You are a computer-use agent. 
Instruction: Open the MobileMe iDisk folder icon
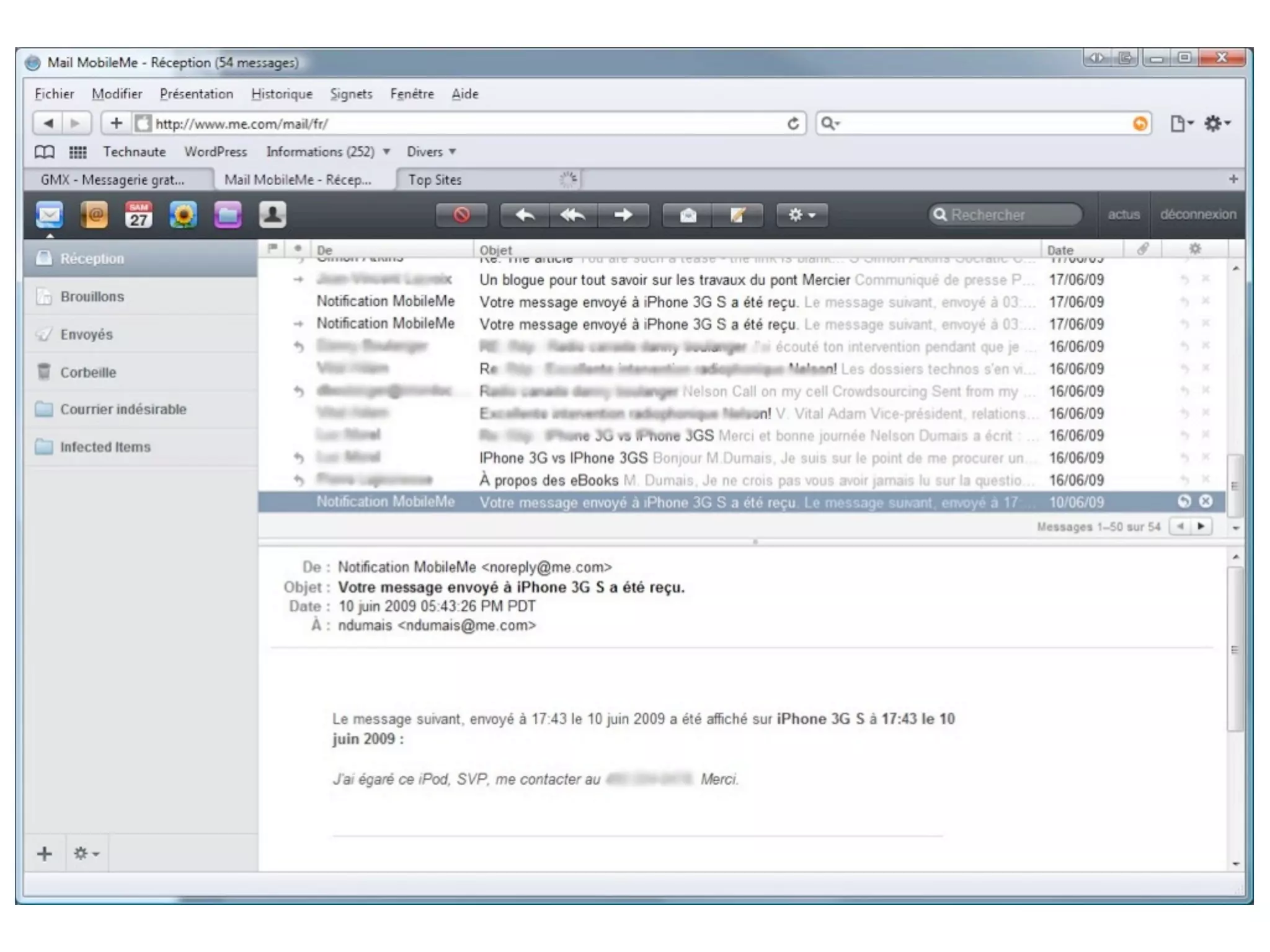(228, 215)
